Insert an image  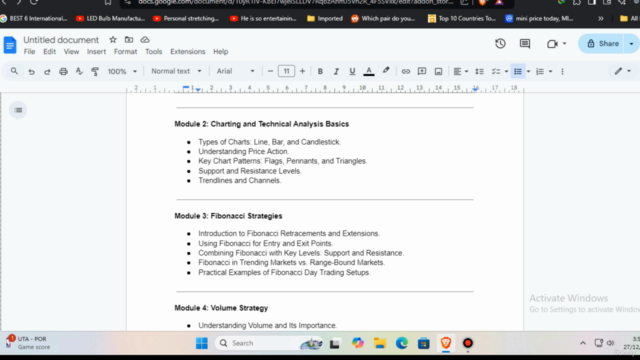(438, 71)
